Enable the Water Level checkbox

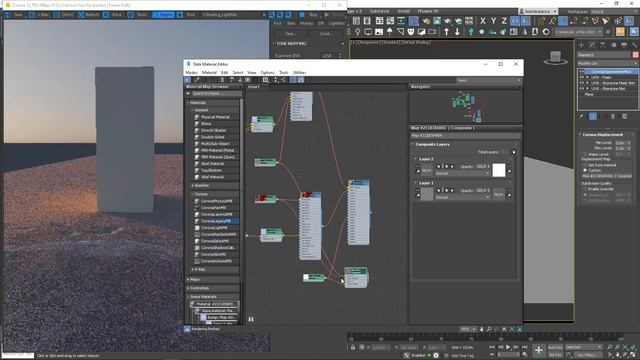coord(585,154)
